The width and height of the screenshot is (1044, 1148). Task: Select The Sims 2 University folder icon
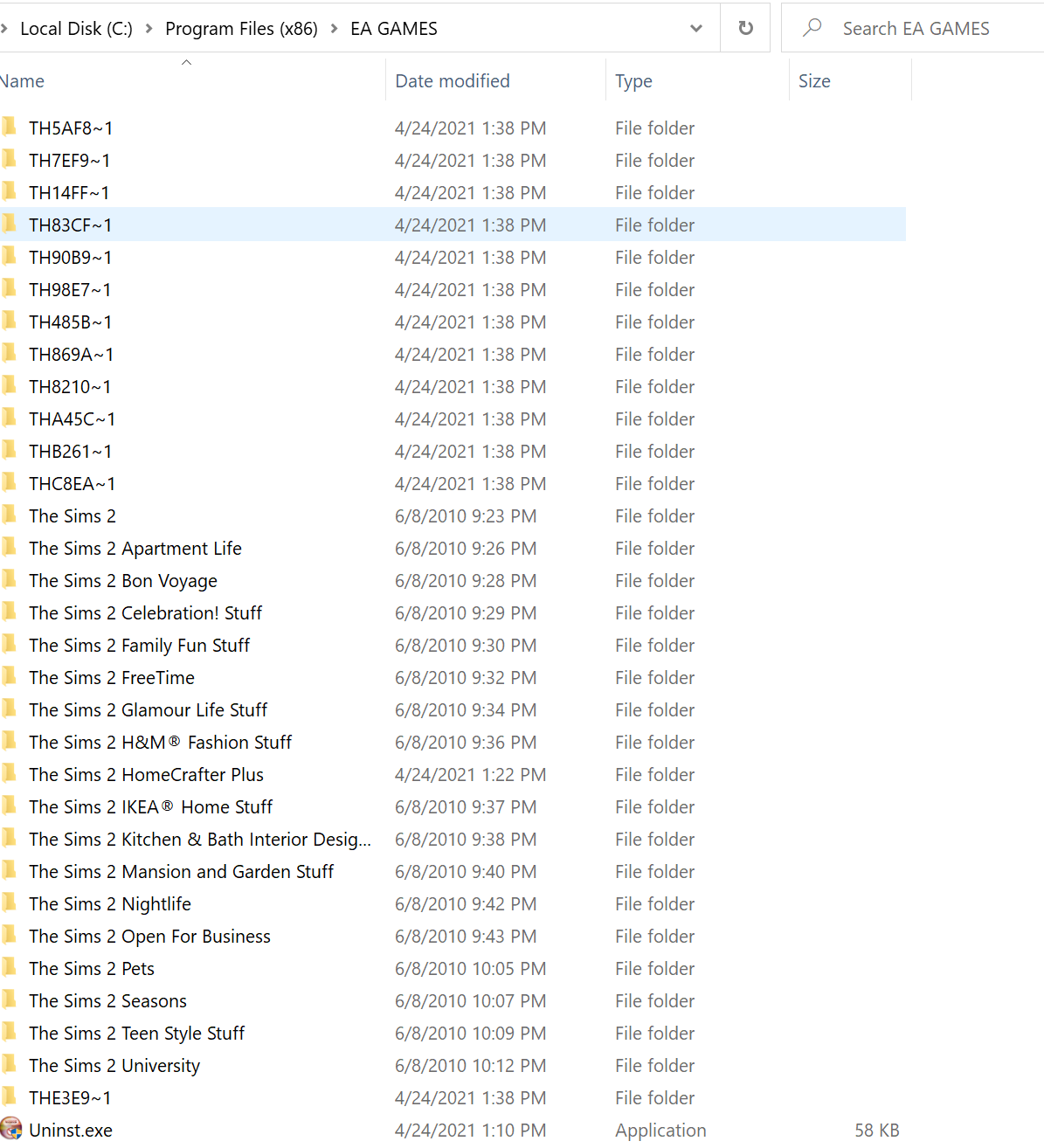pos(10,1064)
